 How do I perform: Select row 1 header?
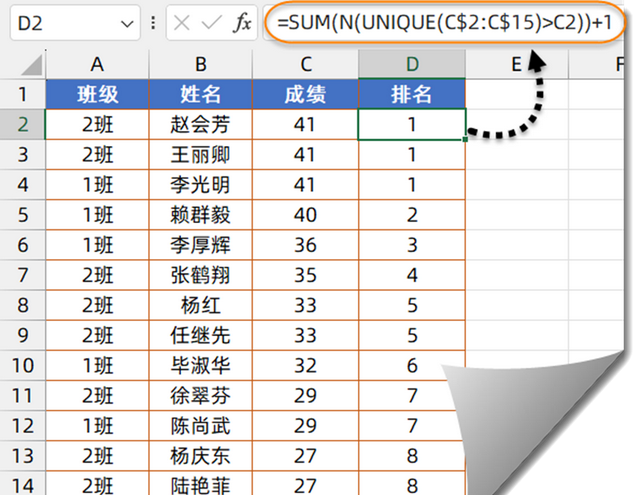pyautogui.click(x=22, y=94)
